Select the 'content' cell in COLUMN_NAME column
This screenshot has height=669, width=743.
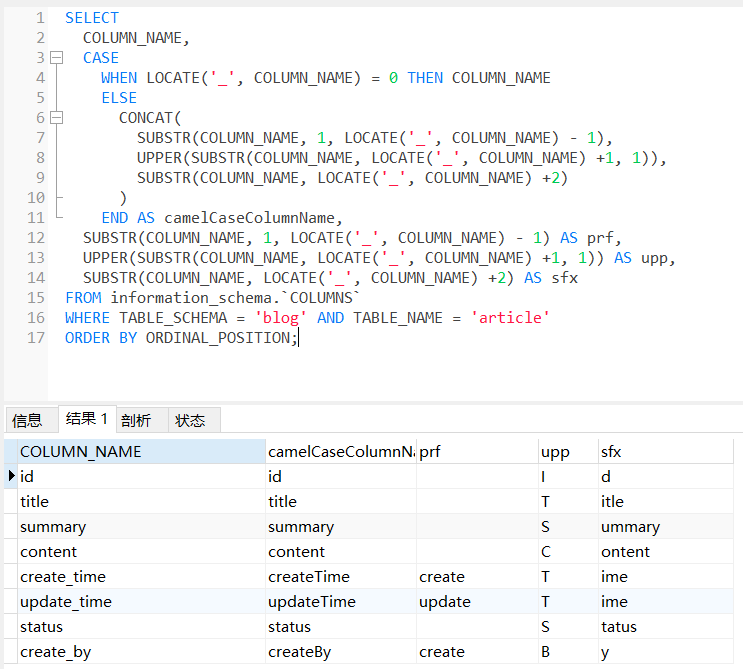point(141,552)
